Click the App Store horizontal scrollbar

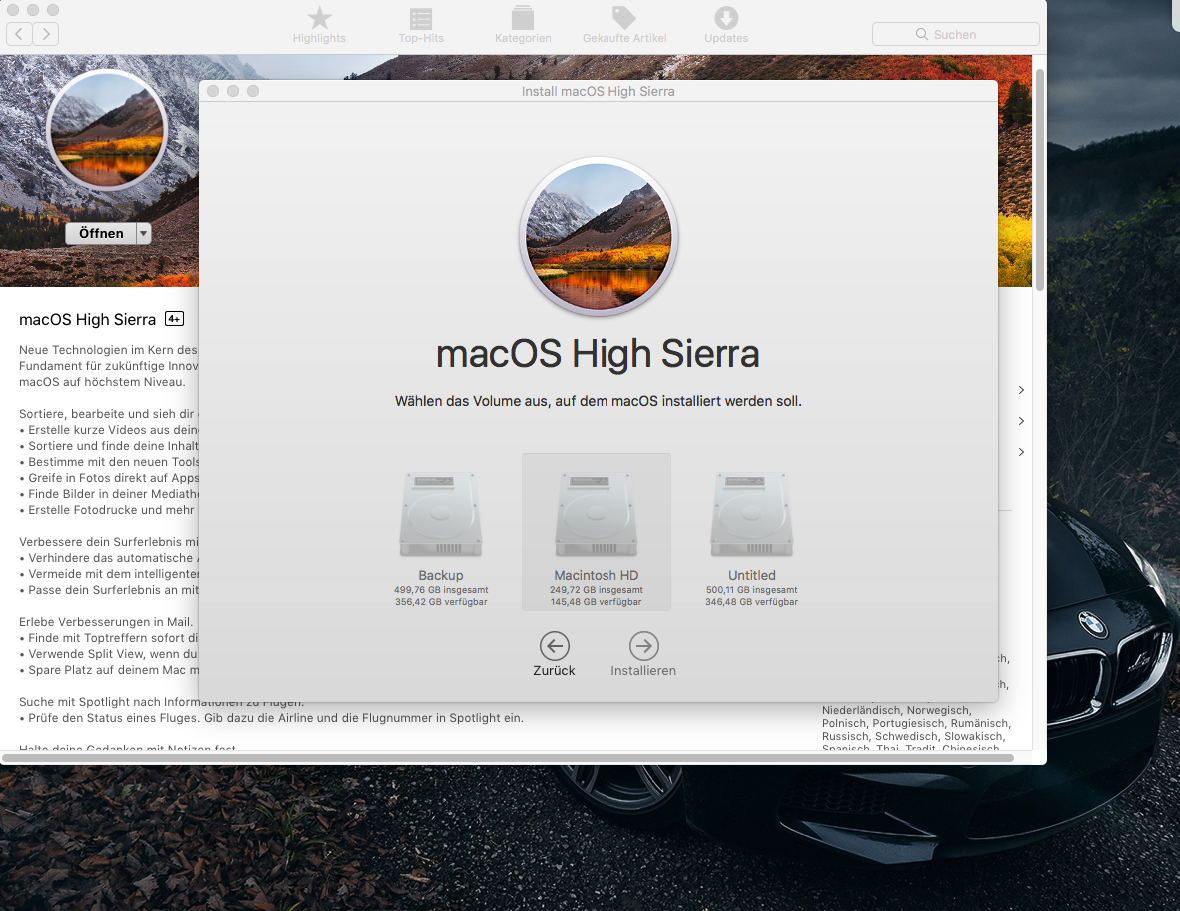tap(508, 758)
